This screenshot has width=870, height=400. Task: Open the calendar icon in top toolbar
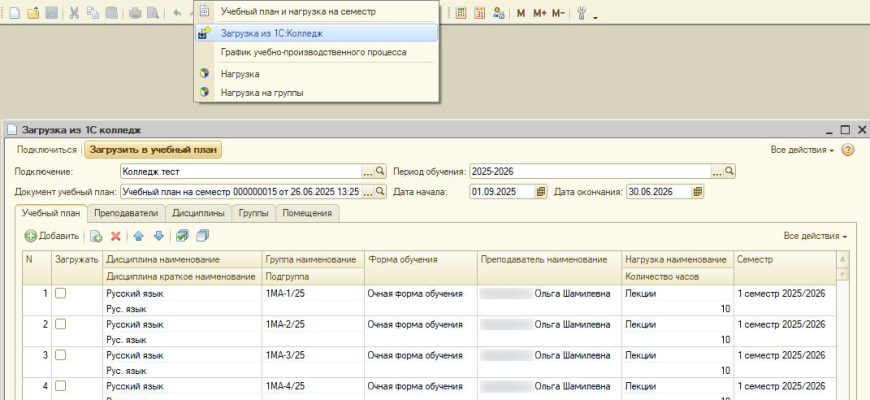tap(478, 13)
